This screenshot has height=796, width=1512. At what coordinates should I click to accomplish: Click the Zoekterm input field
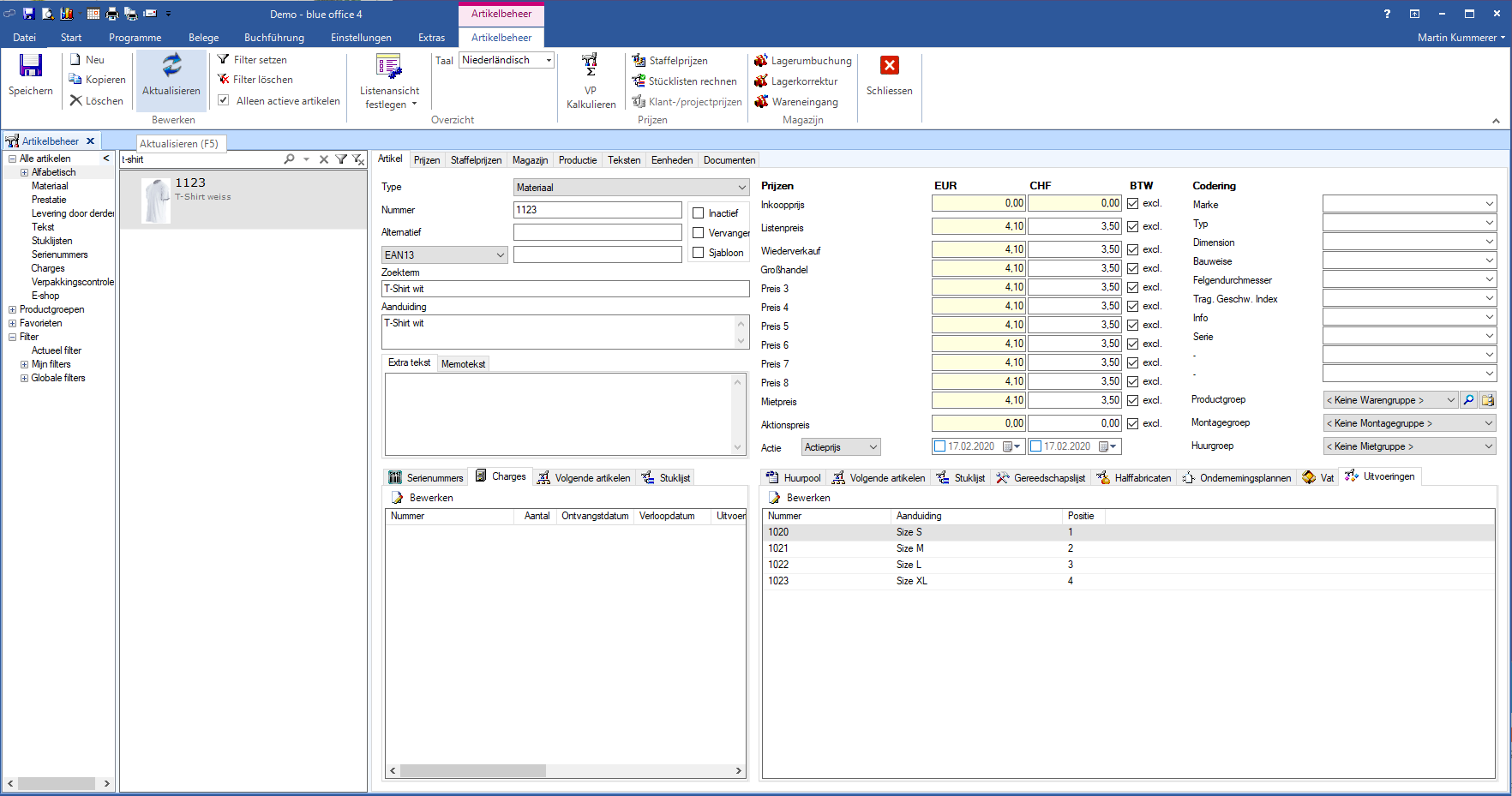click(565, 289)
